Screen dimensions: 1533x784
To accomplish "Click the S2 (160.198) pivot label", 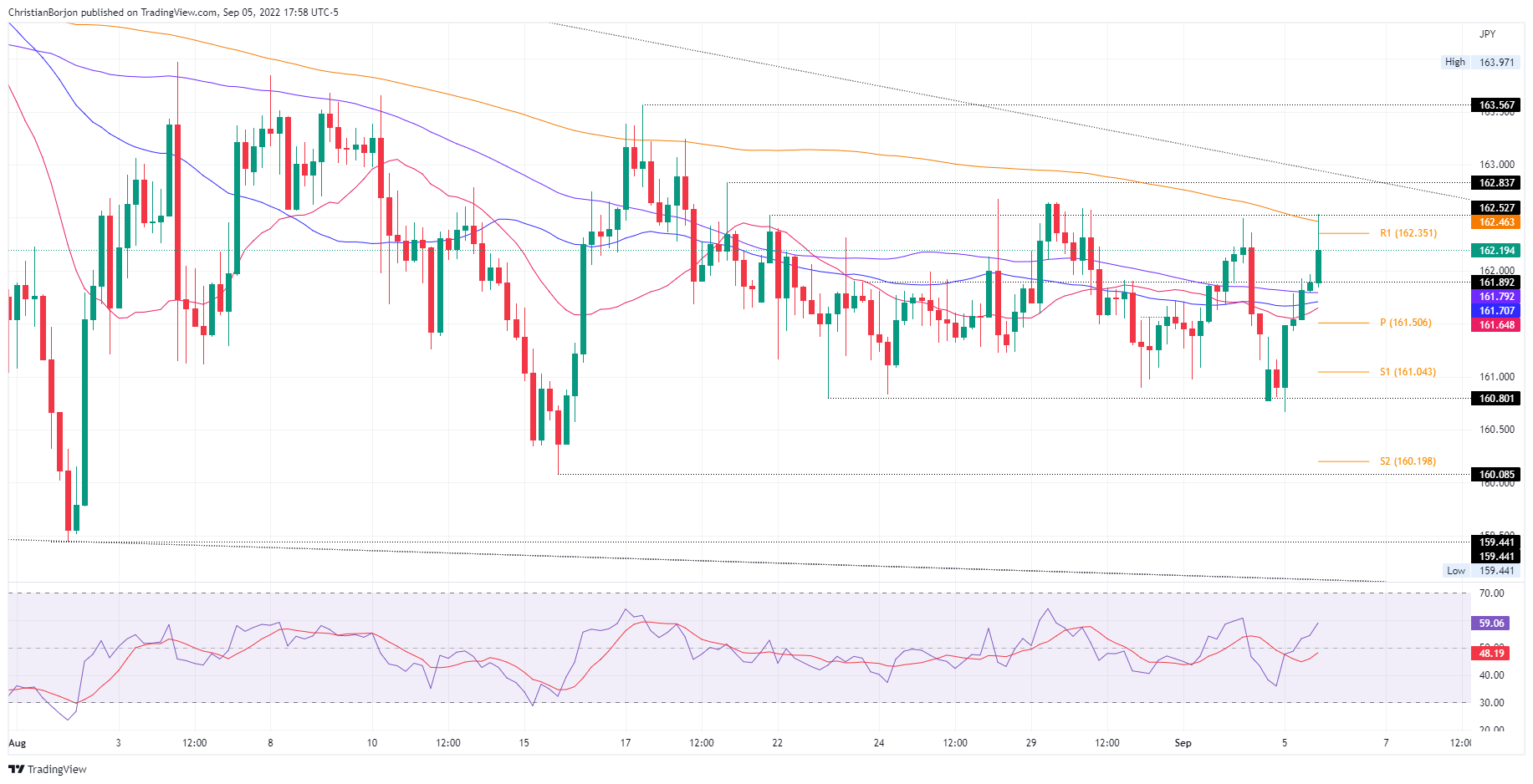I will pos(1408,461).
